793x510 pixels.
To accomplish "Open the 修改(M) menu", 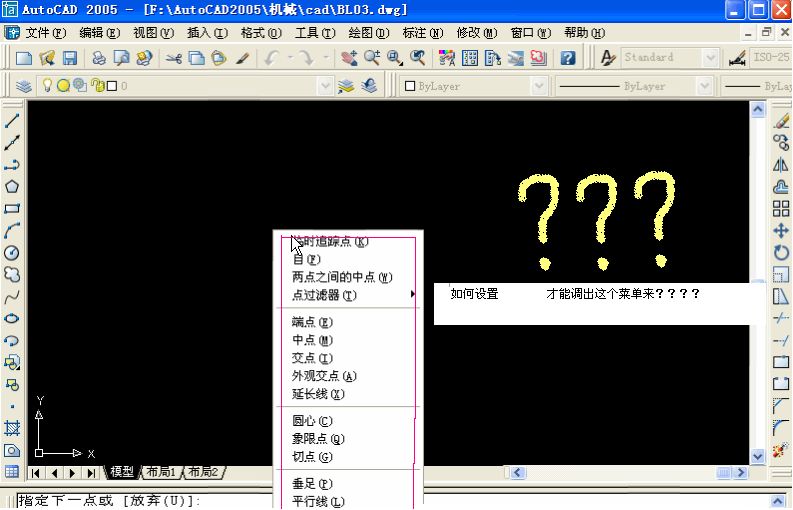I will coord(477,33).
